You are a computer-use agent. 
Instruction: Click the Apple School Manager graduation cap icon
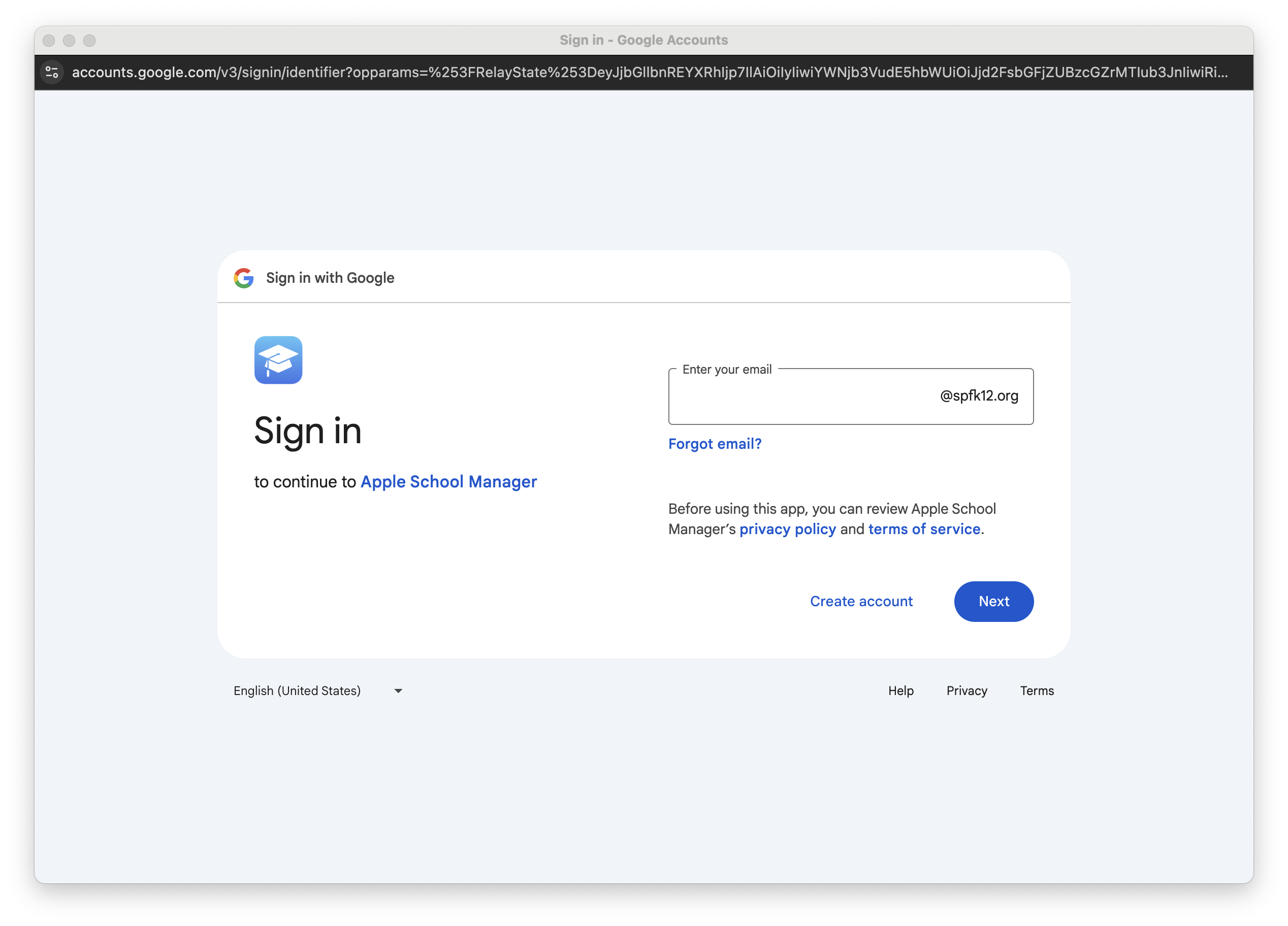278,360
